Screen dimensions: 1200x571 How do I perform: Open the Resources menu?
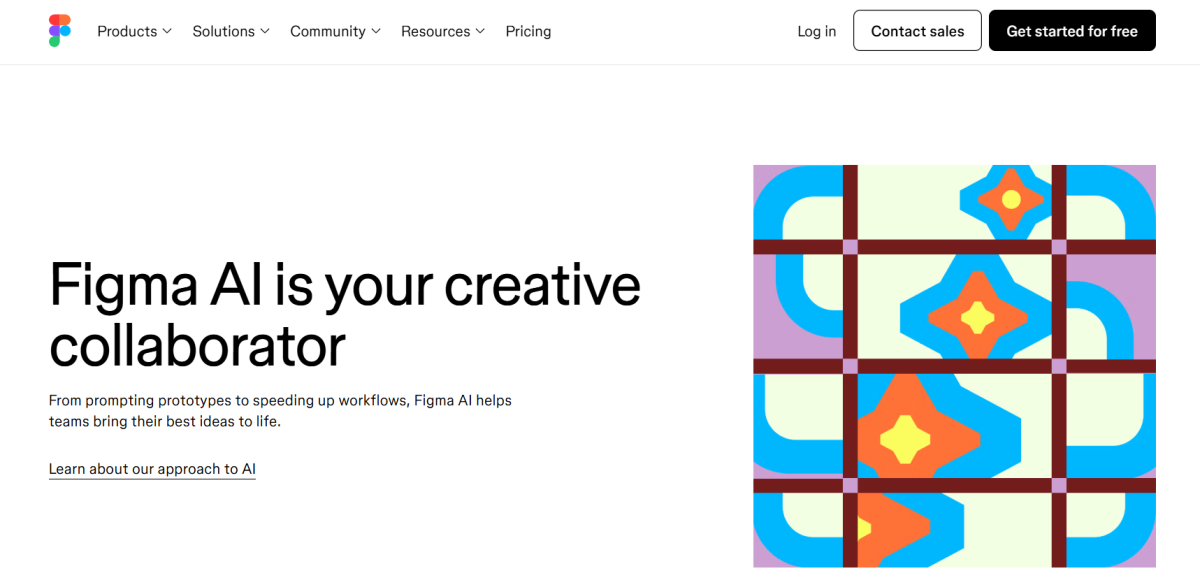coord(435,31)
